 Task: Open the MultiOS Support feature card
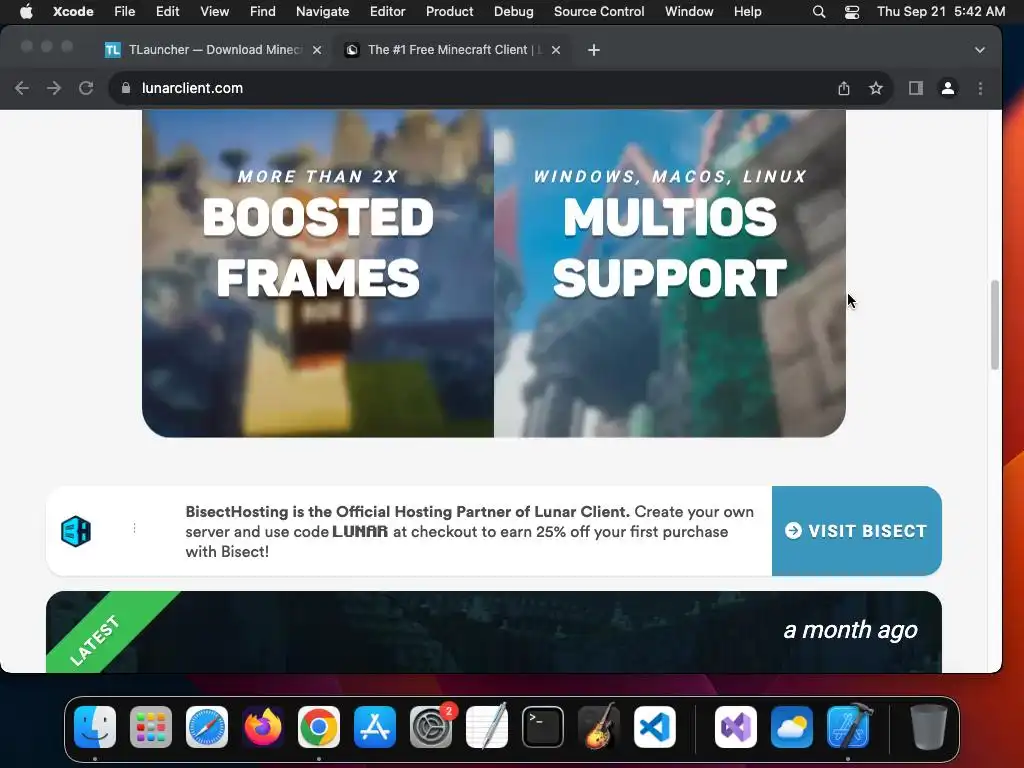[670, 273]
